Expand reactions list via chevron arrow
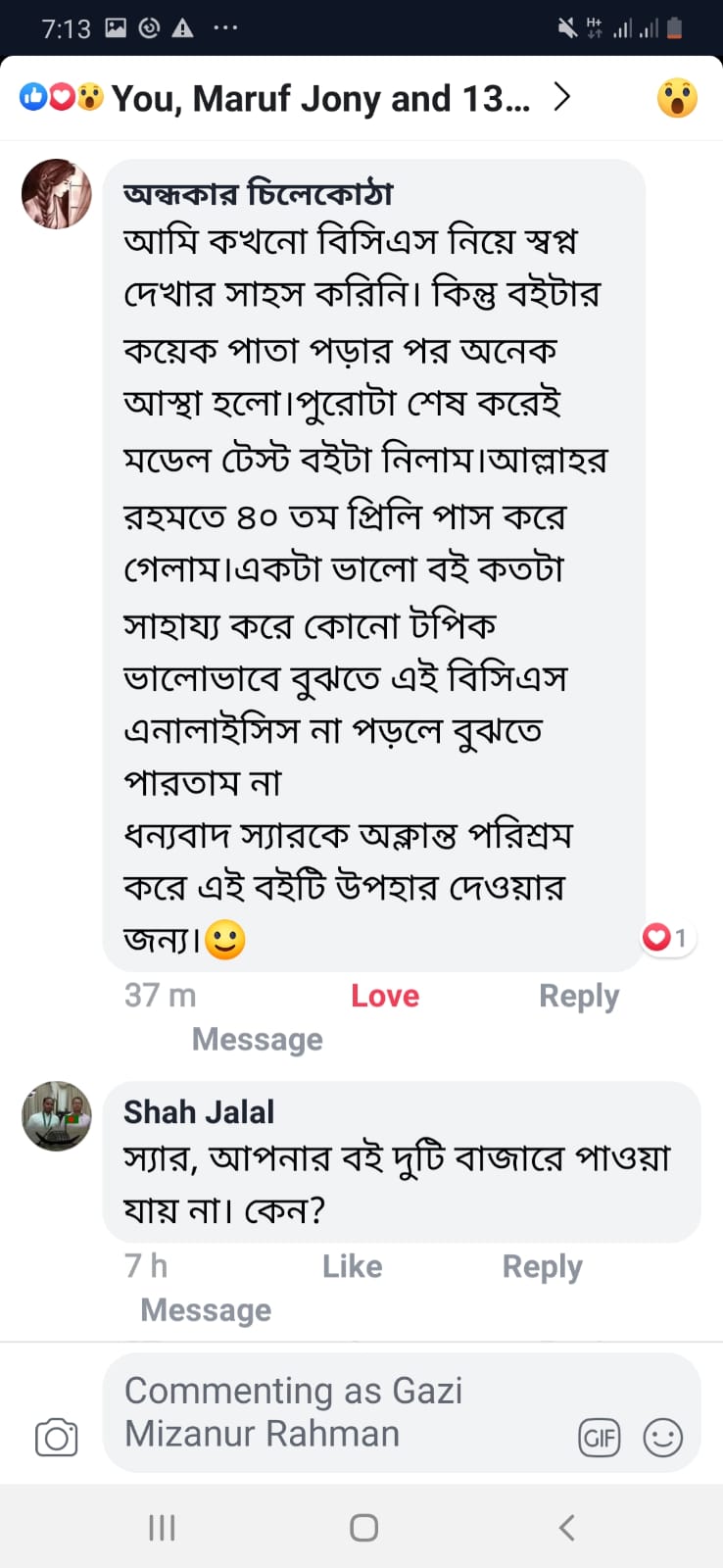 [x=562, y=97]
